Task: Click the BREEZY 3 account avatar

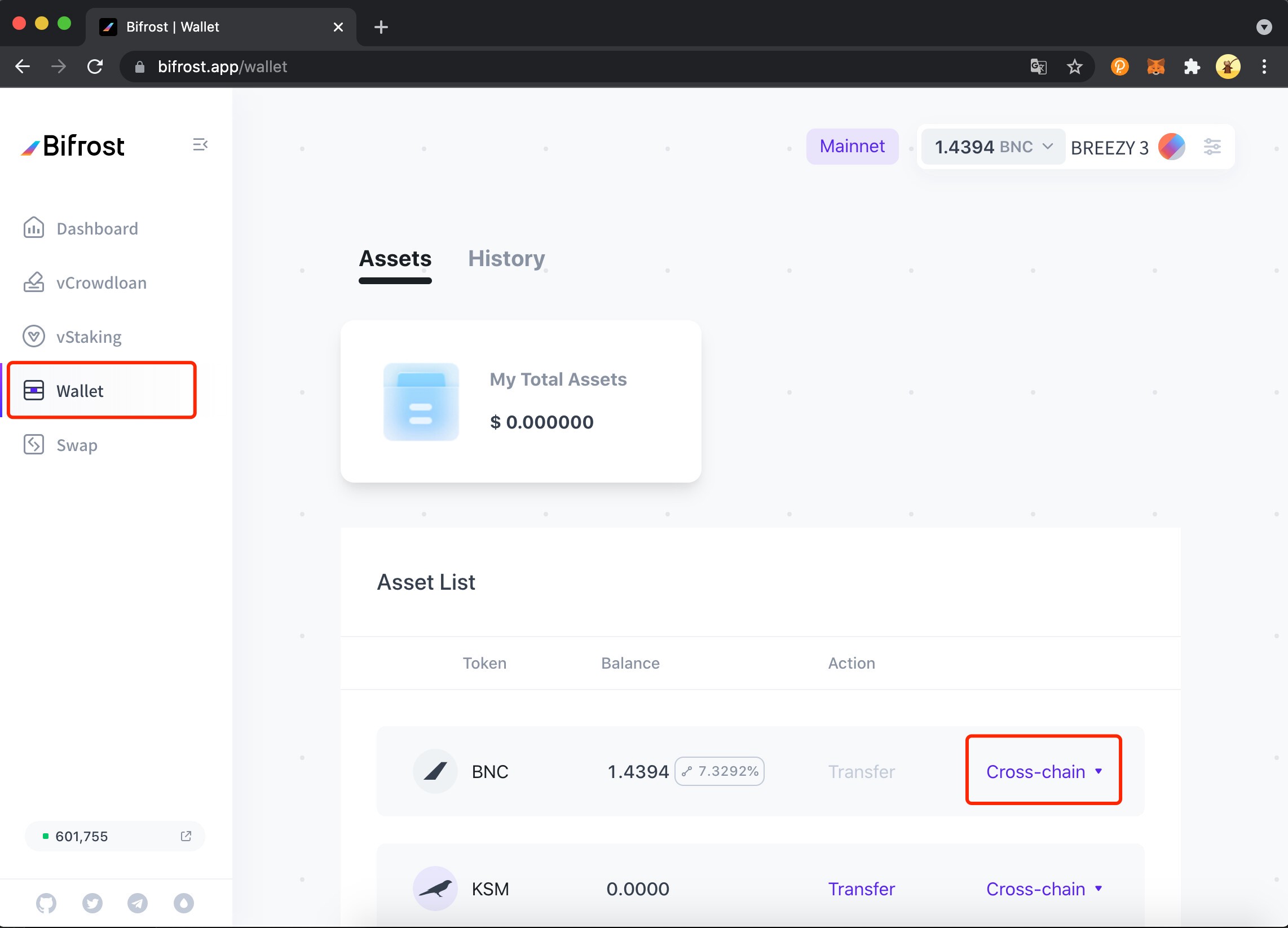Action: [1172, 147]
